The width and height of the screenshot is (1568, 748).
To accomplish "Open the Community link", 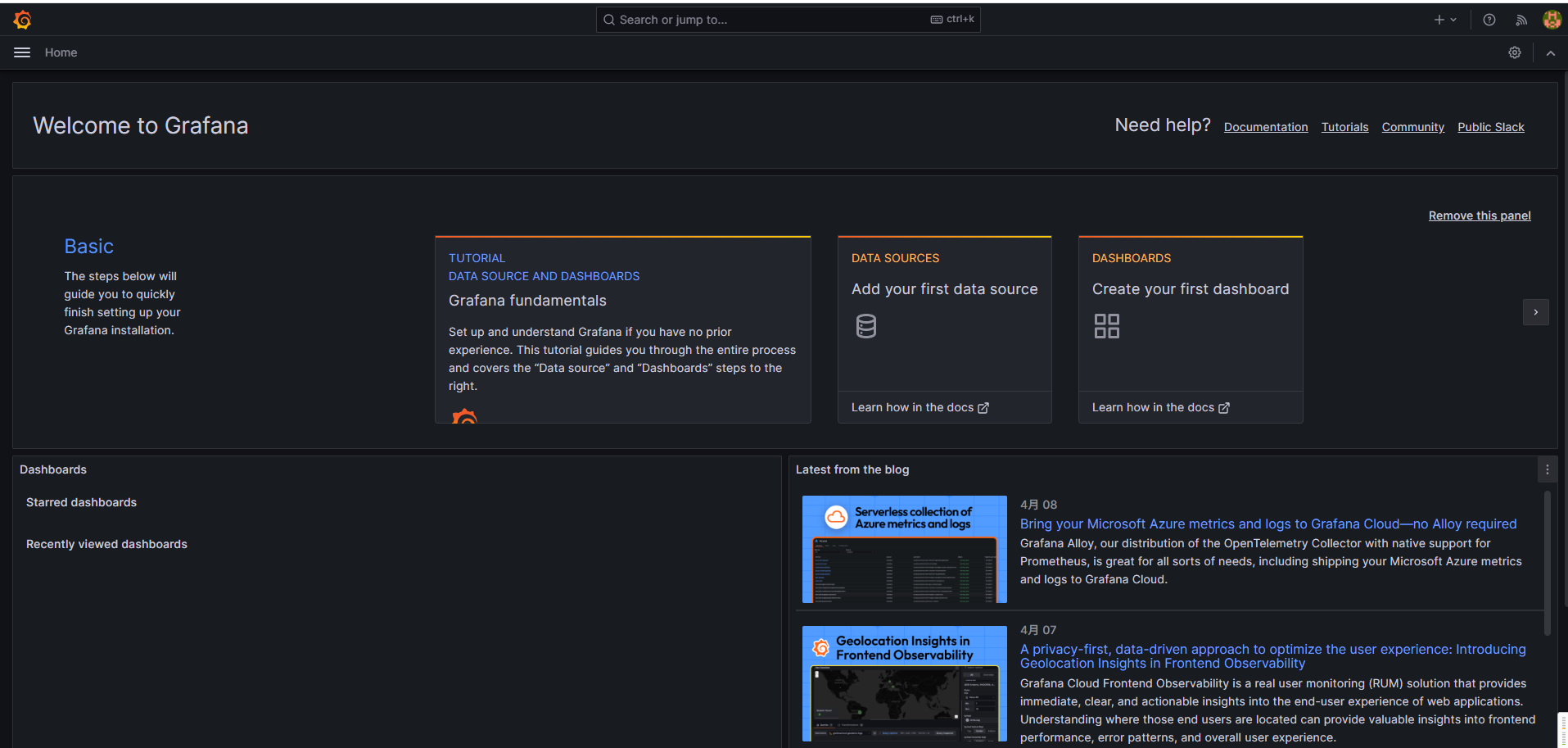I will coord(1412,127).
